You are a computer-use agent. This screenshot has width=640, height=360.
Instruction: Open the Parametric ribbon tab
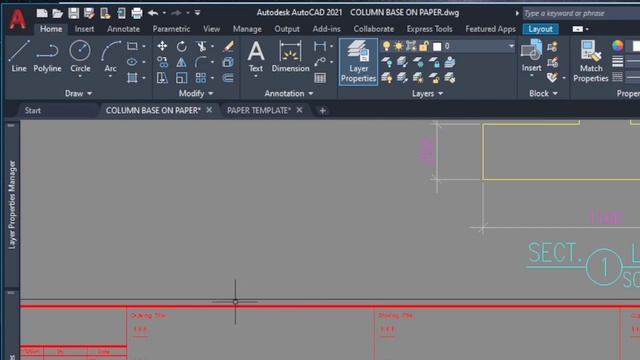point(171,29)
